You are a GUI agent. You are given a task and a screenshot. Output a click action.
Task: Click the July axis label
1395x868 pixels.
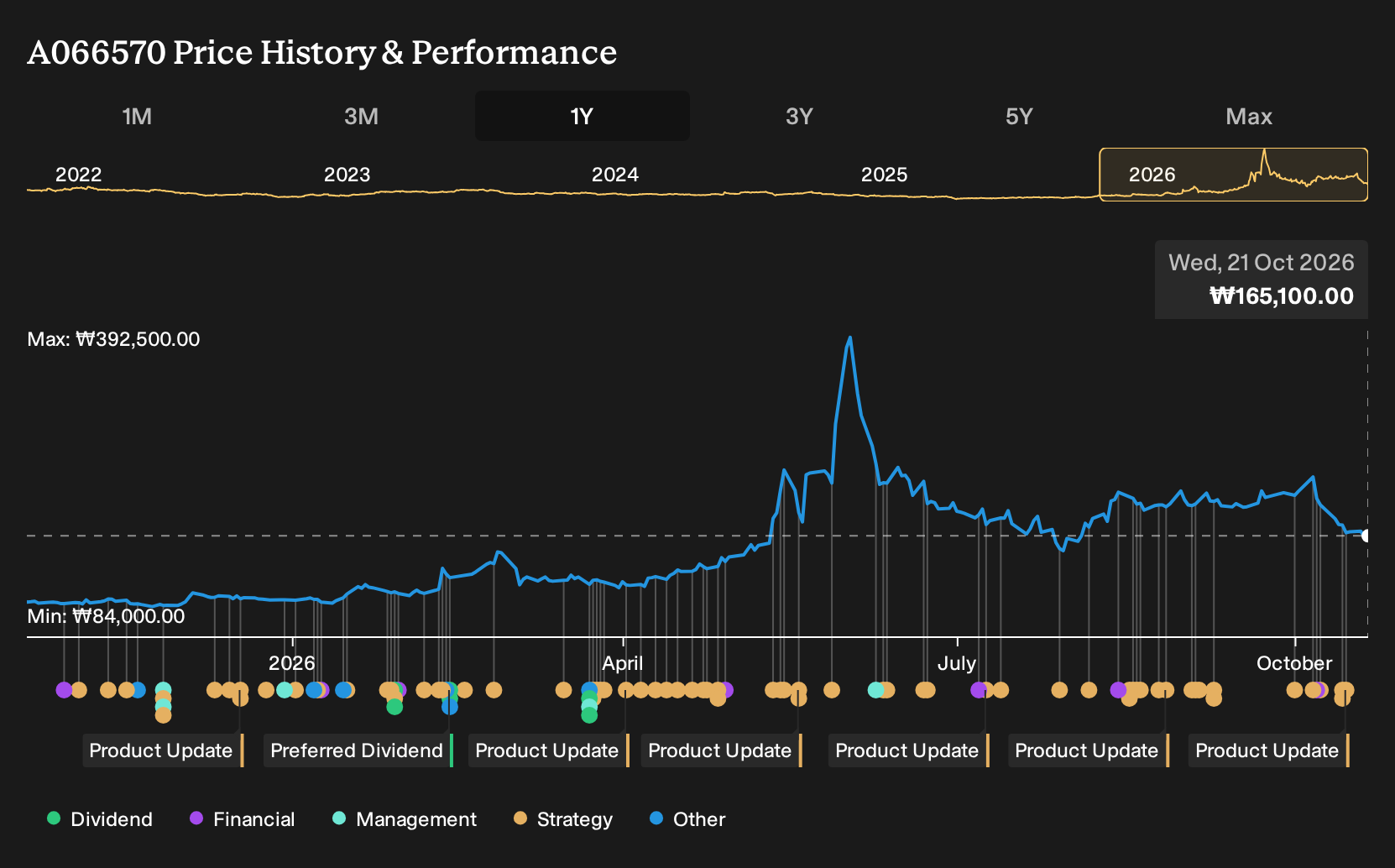[x=957, y=663]
